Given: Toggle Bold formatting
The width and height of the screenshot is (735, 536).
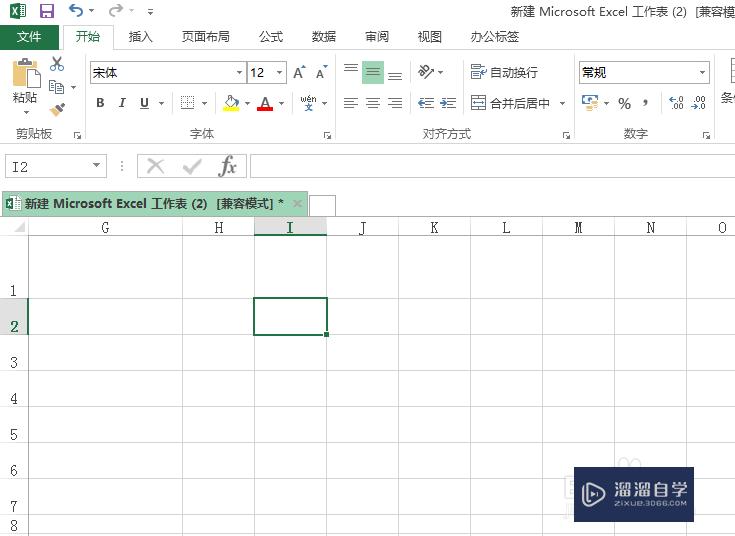Looking at the screenshot, I should [100, 103].
